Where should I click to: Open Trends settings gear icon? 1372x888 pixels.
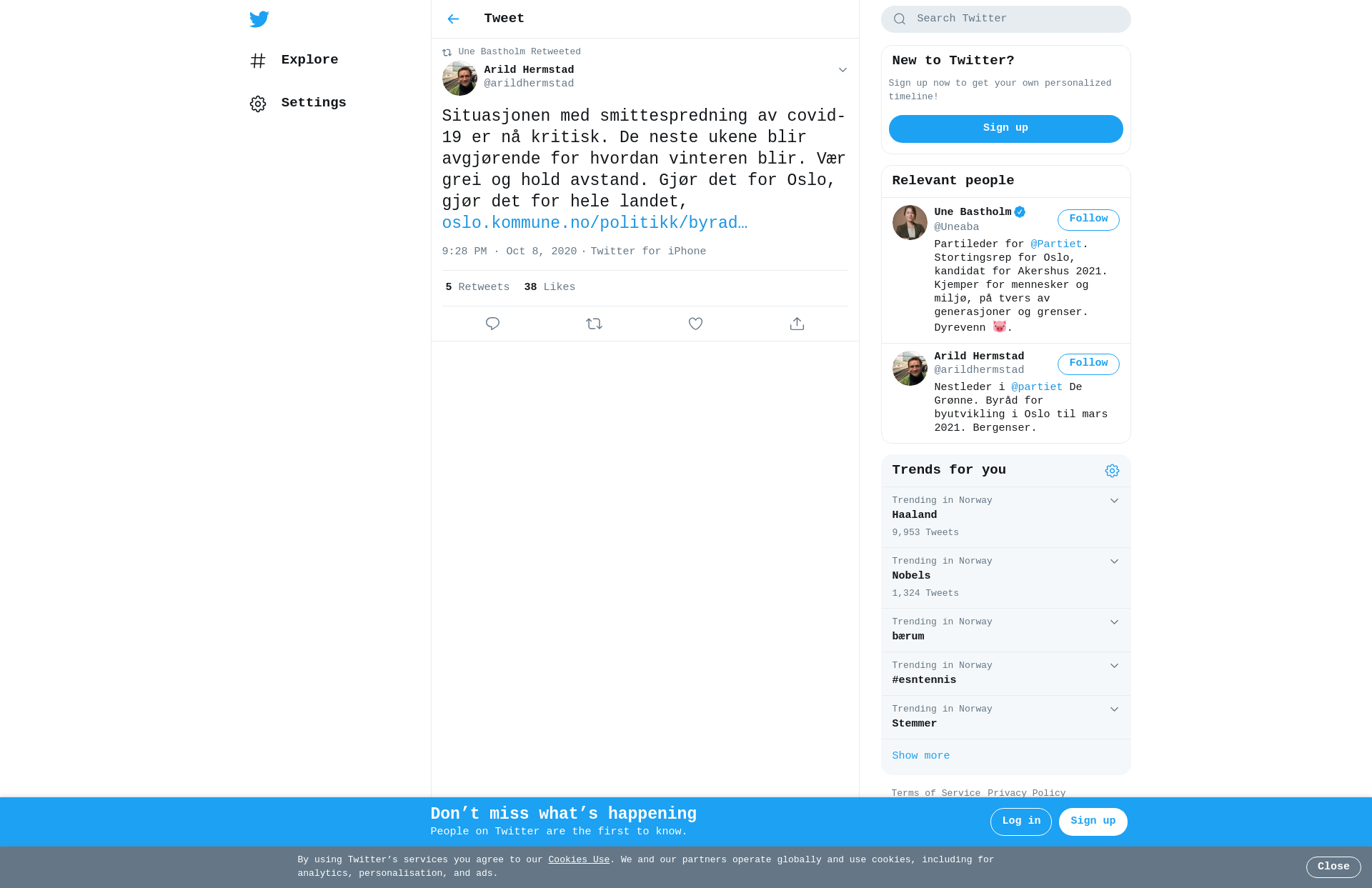(1112, 471)
